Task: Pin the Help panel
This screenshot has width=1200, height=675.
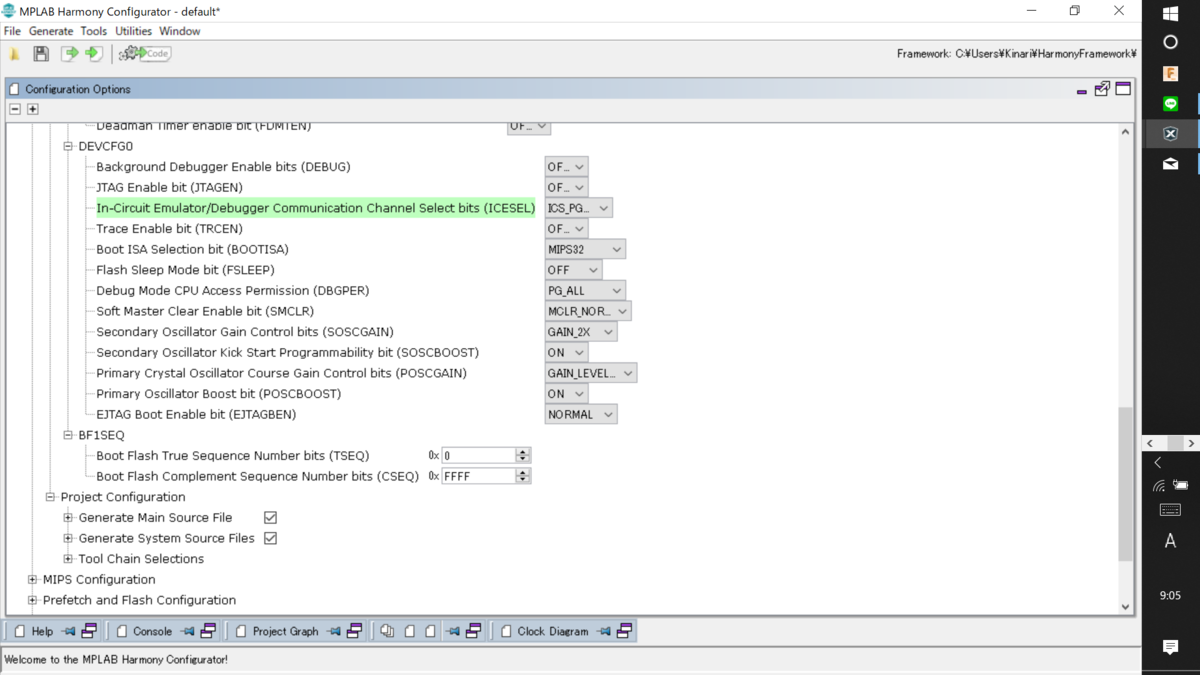Action: coord(69,631)
